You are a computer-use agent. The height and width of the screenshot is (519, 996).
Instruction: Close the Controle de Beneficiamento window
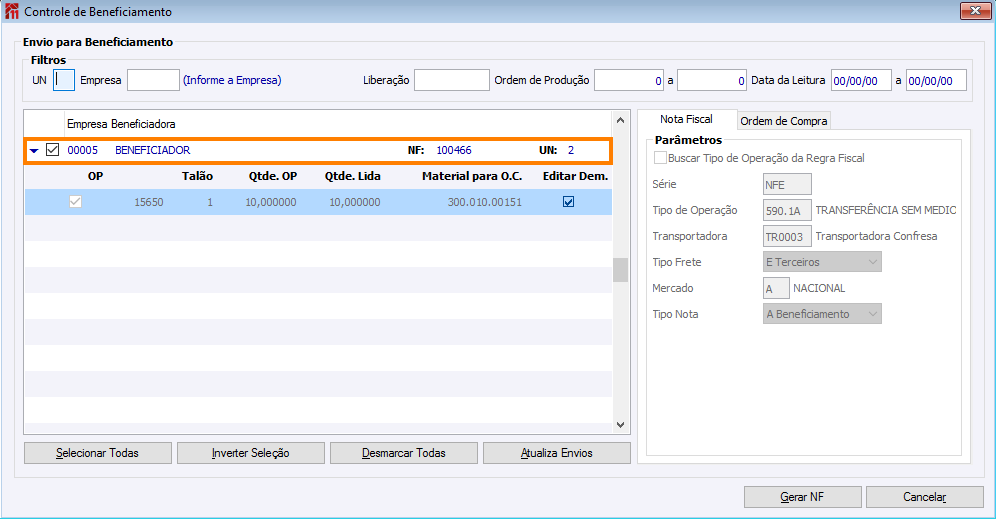975,10
